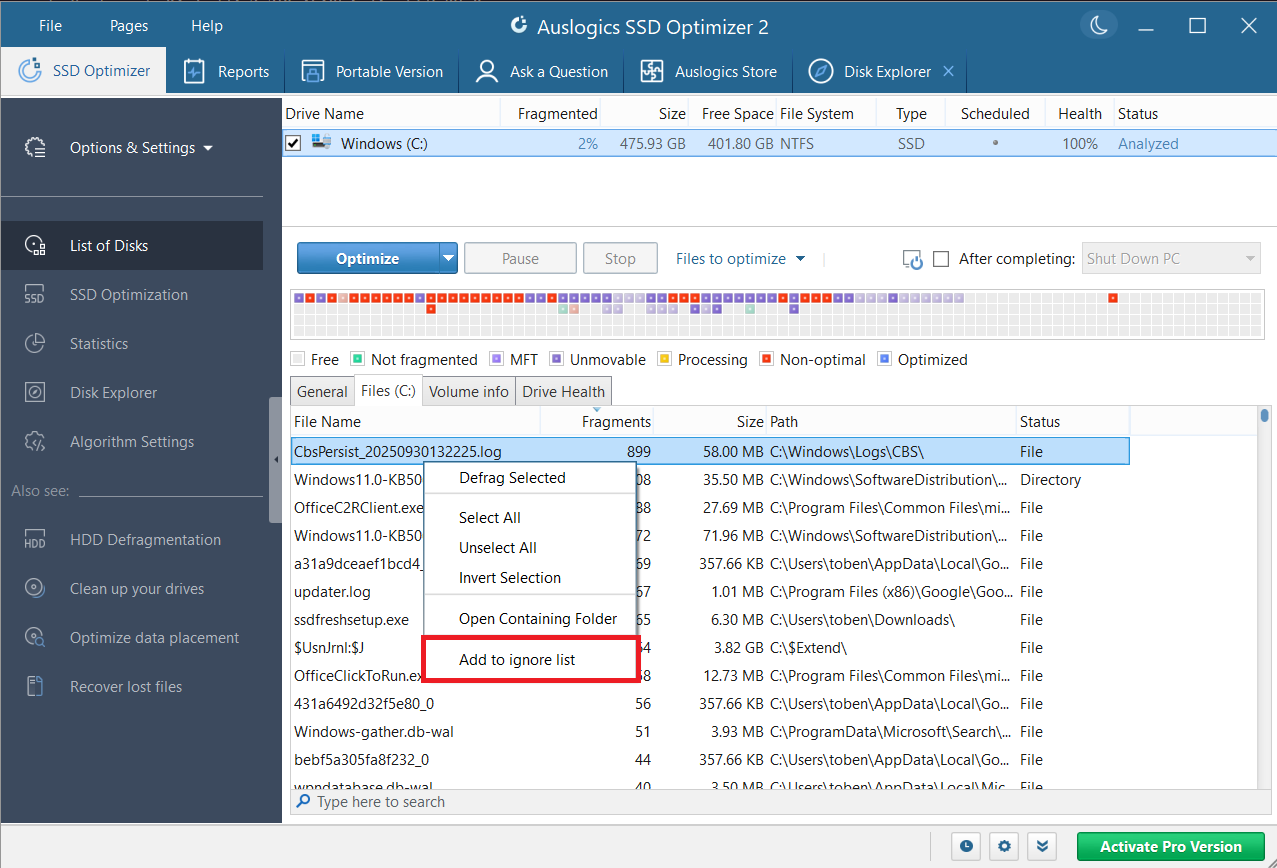Choose Add to ignore list
The height and width of the screenshot is (868, 1277).
517,660
